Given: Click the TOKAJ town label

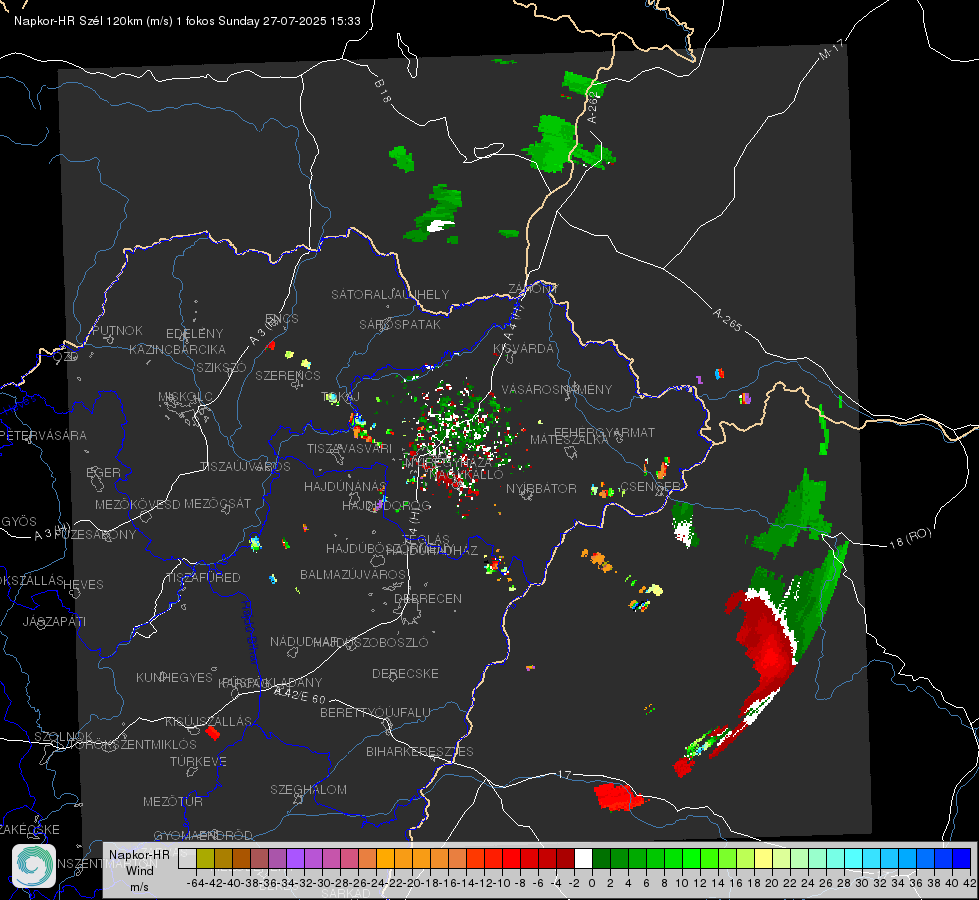Looking at the screenshot, I should [341, 397].
